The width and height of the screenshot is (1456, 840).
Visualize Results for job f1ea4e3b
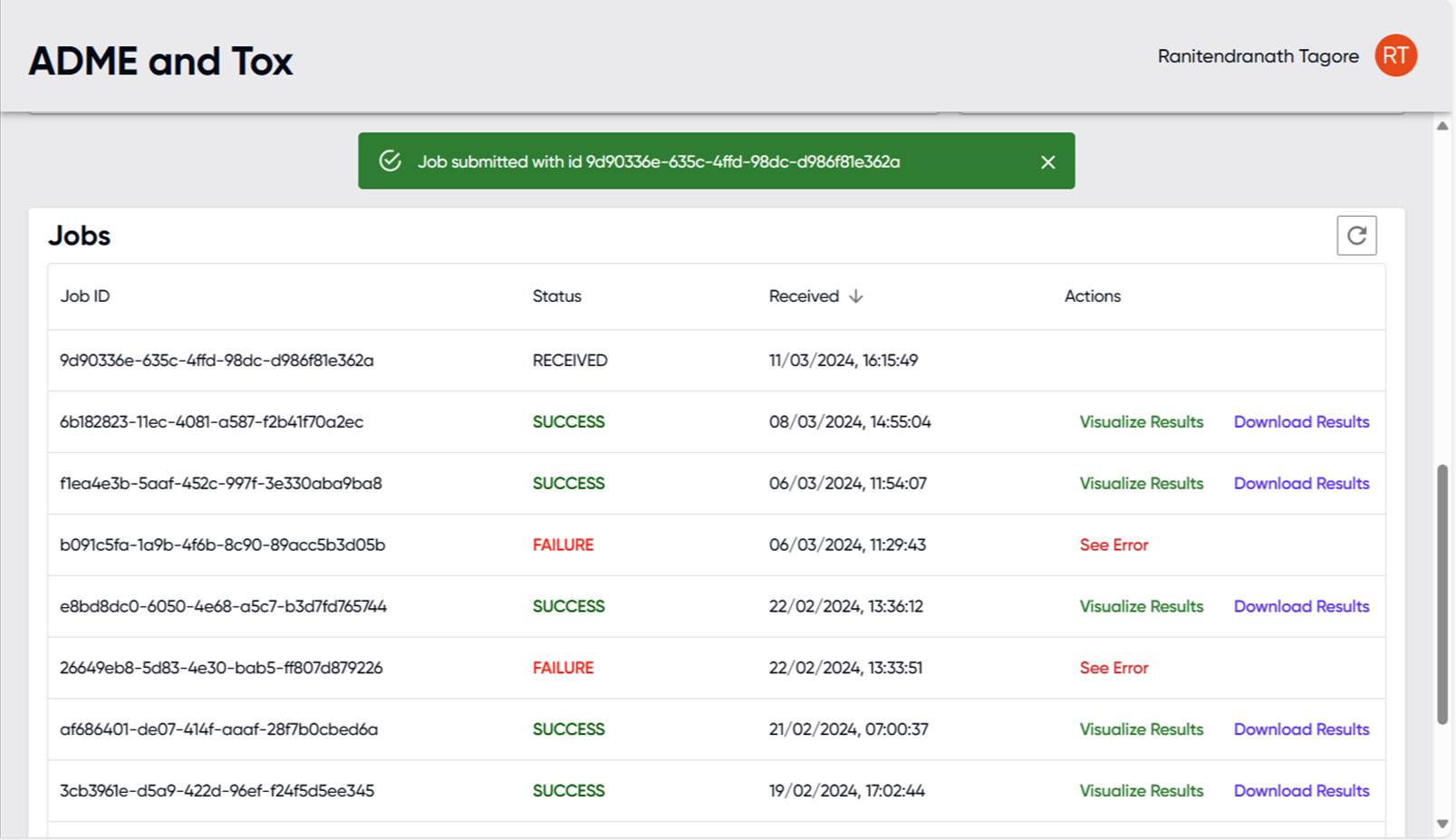(x=1142, y=484)
